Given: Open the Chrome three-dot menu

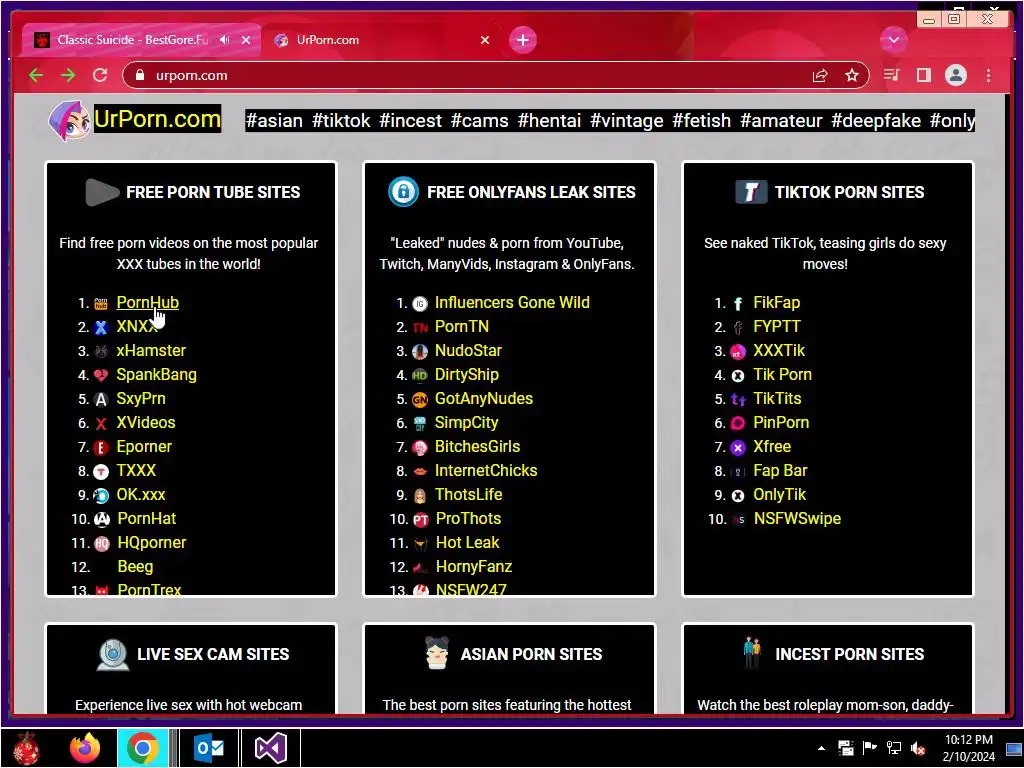Looking at the screenshot, I should (x=988, y=76).
